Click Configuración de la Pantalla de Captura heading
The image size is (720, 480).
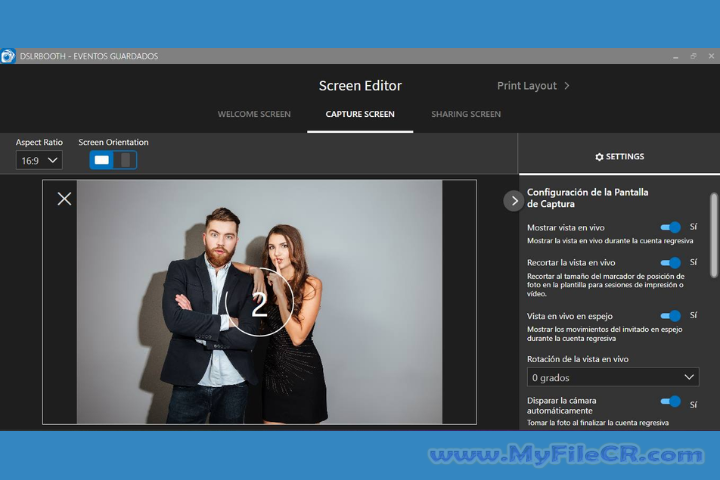coord(587,198)
